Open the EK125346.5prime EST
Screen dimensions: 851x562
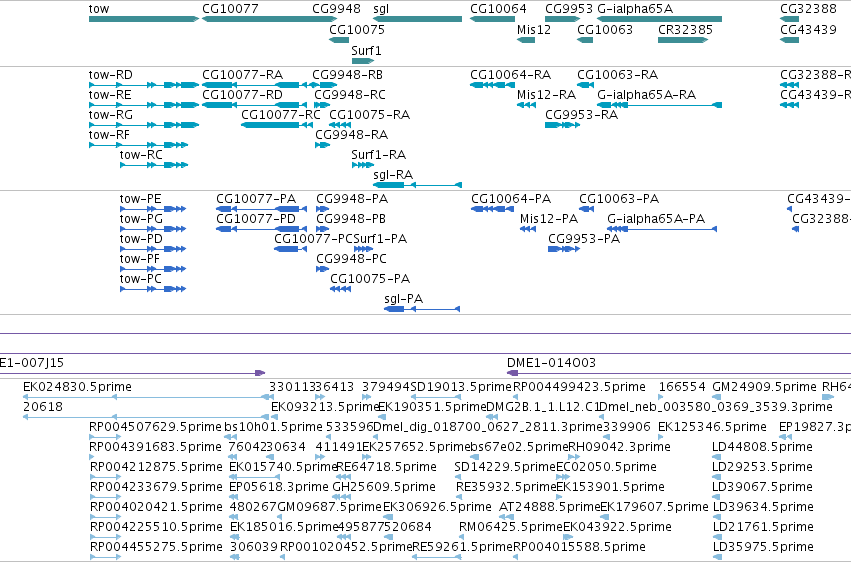[662, 437]
